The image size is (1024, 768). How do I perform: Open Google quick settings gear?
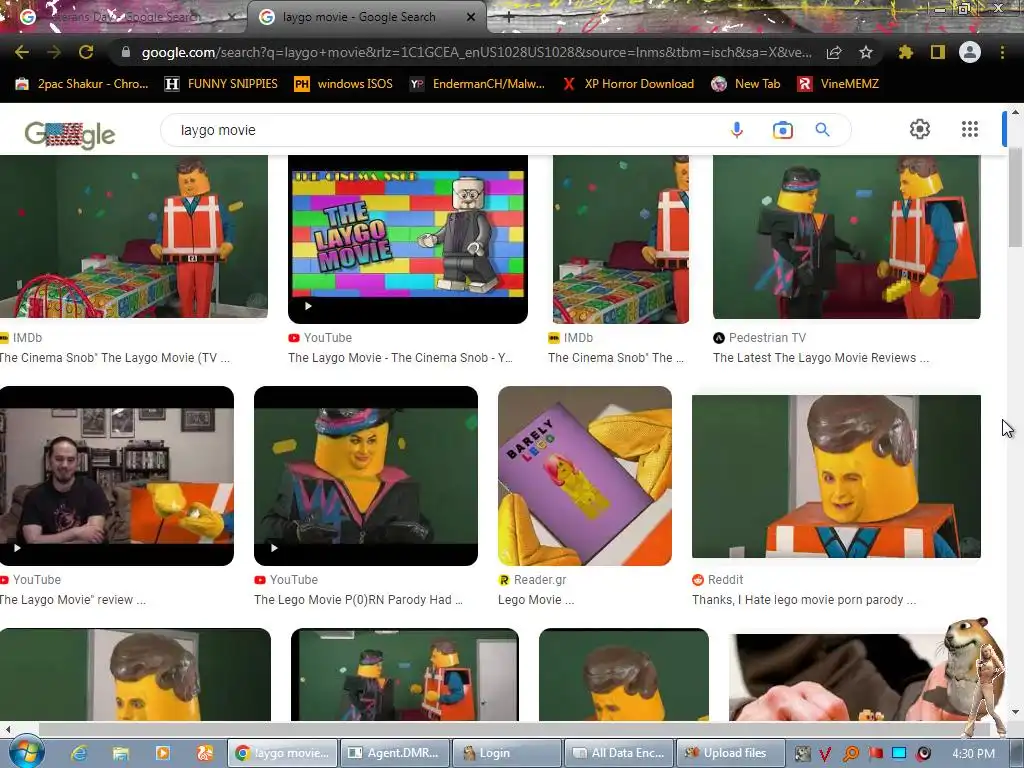click(x=920, y=129)
